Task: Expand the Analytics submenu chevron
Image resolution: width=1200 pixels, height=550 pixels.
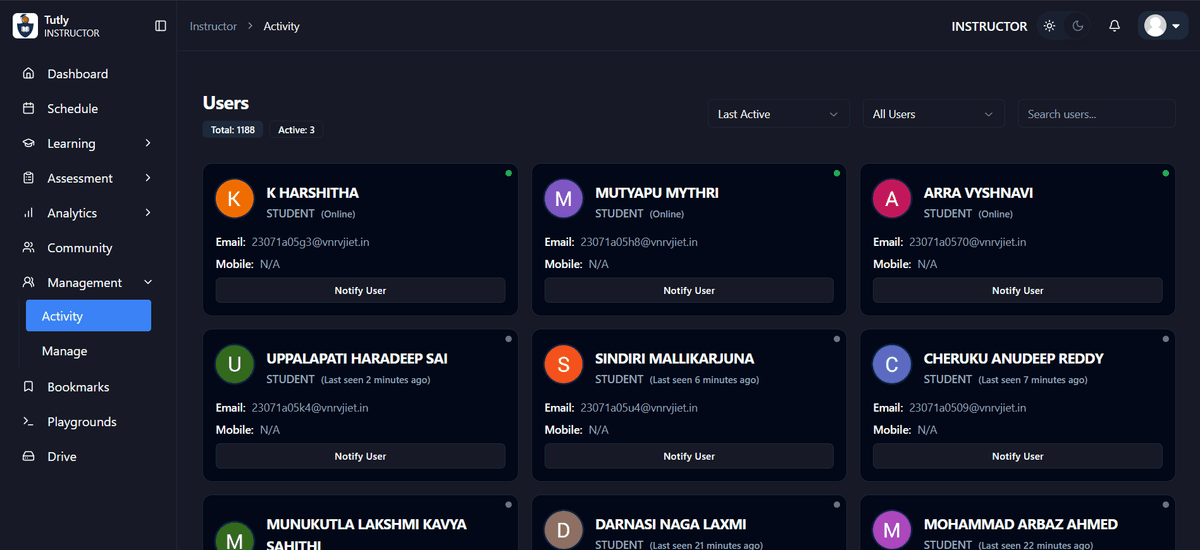Action: 148,213
